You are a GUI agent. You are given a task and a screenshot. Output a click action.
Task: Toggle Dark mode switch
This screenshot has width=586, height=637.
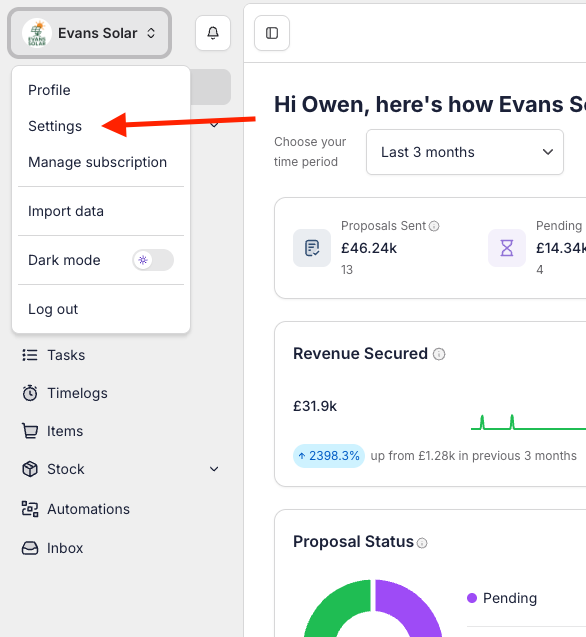pyautogui.click(x=153, y=260)
